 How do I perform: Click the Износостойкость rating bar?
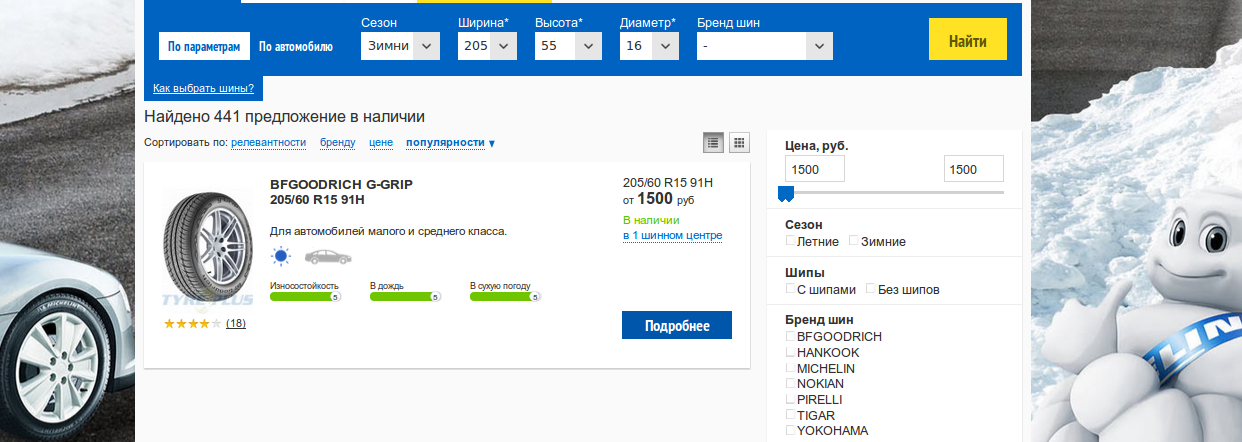coord(306,296)
